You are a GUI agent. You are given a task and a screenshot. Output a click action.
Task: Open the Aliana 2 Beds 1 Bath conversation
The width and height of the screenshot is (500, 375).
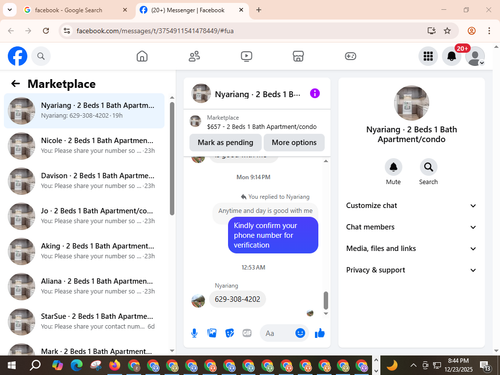coord(84,286)
